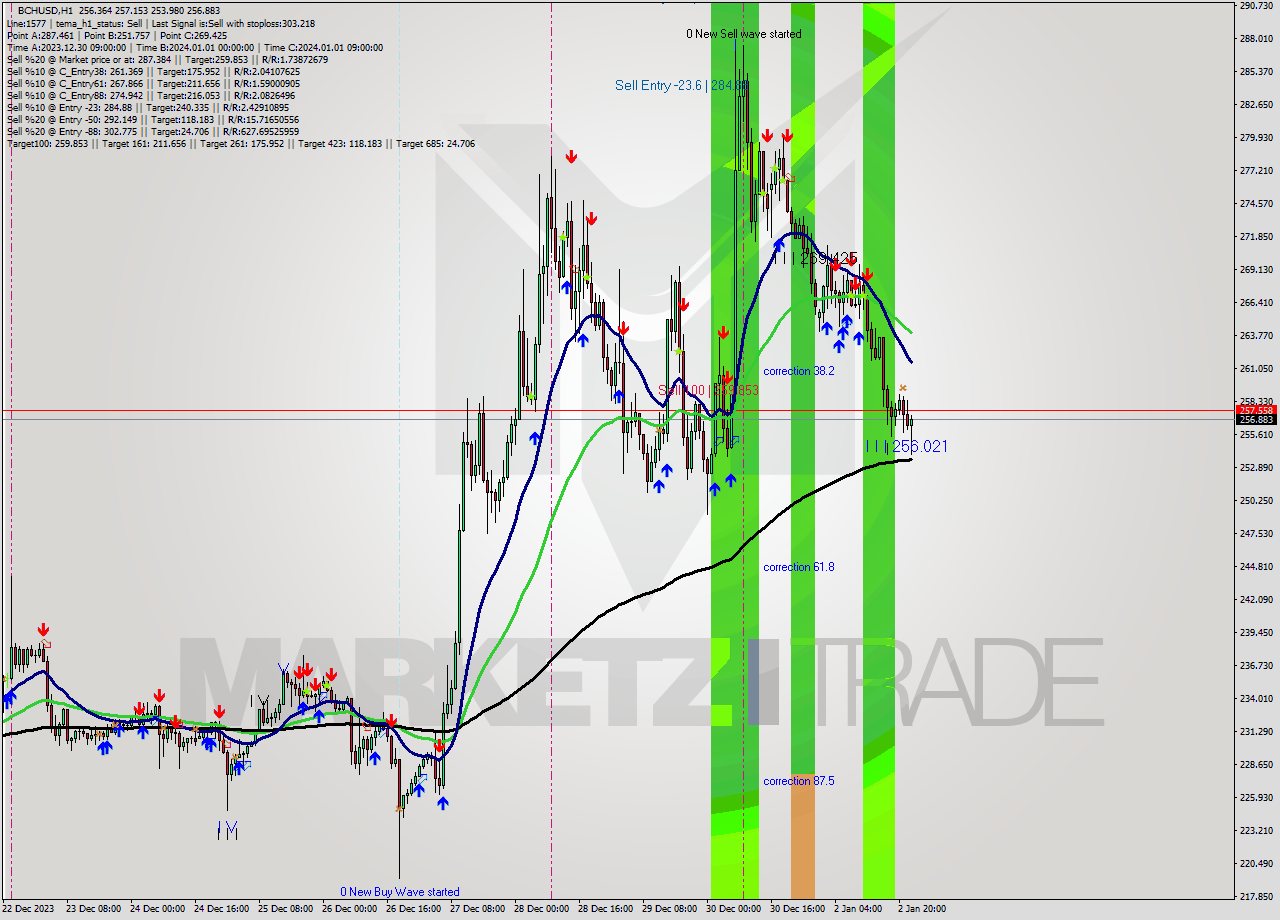Click the '26 Dec 16:00' time label
The image size is (1280, 920).
tap(413, 909)
